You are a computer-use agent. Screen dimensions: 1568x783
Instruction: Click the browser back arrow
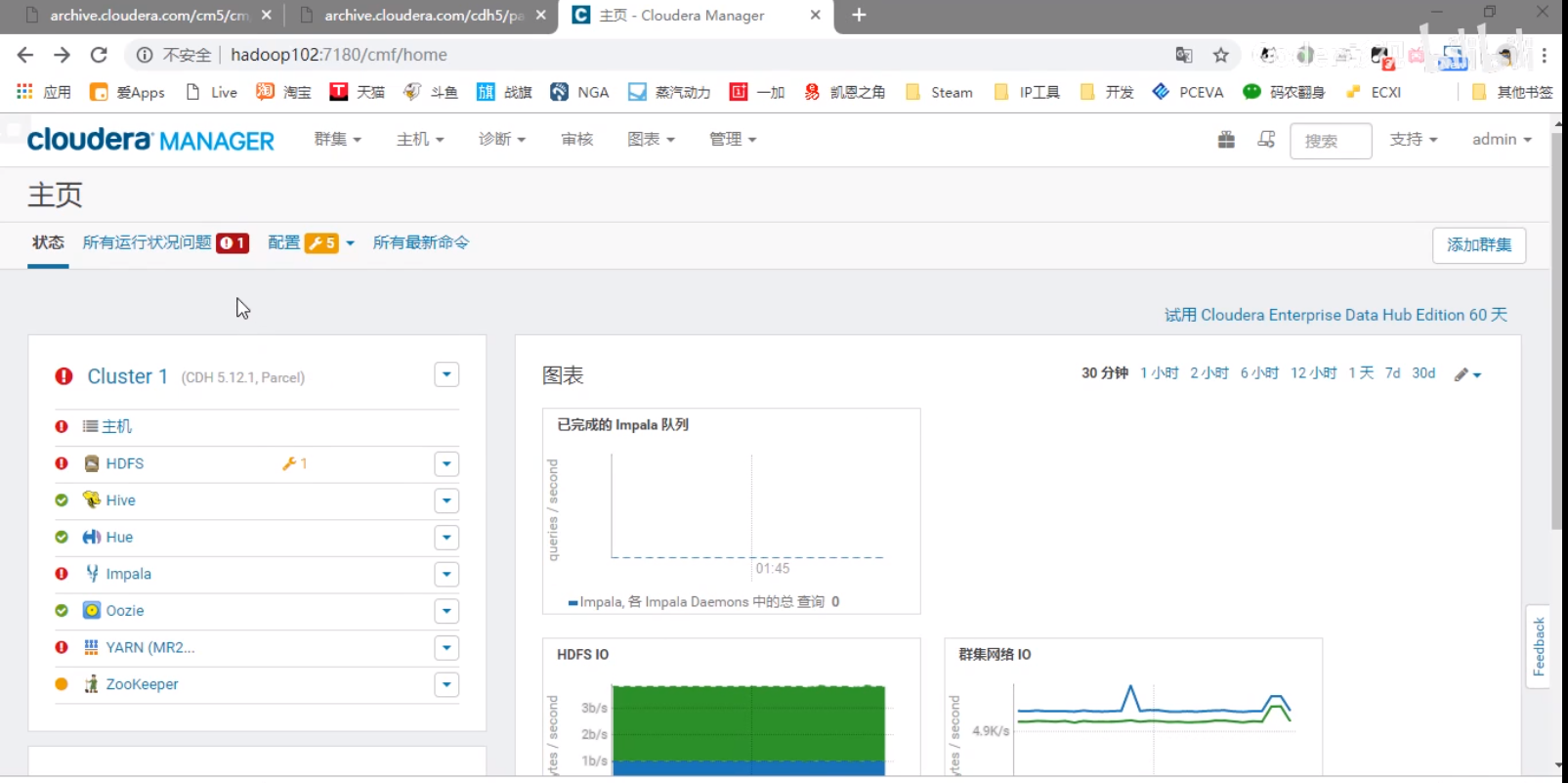coord(25,55)
